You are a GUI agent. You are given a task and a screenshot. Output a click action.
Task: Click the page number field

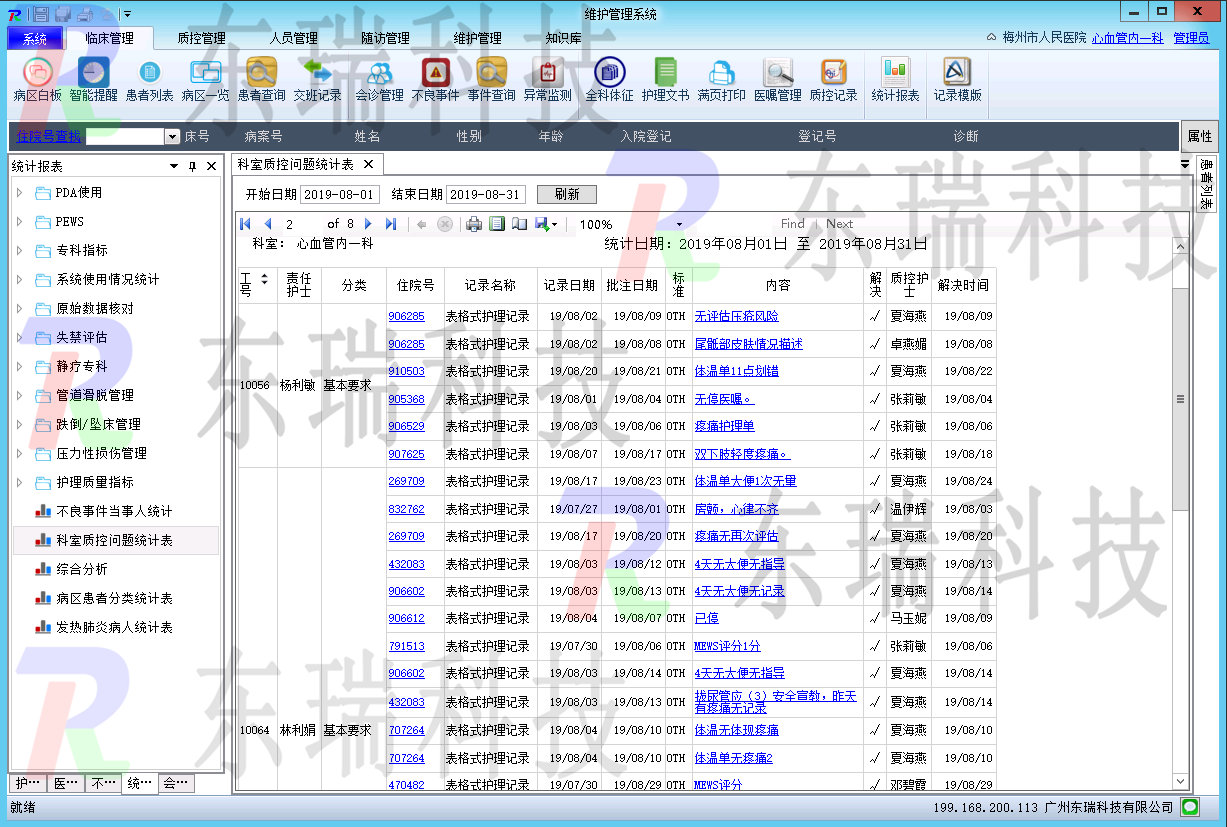[299, 224]
